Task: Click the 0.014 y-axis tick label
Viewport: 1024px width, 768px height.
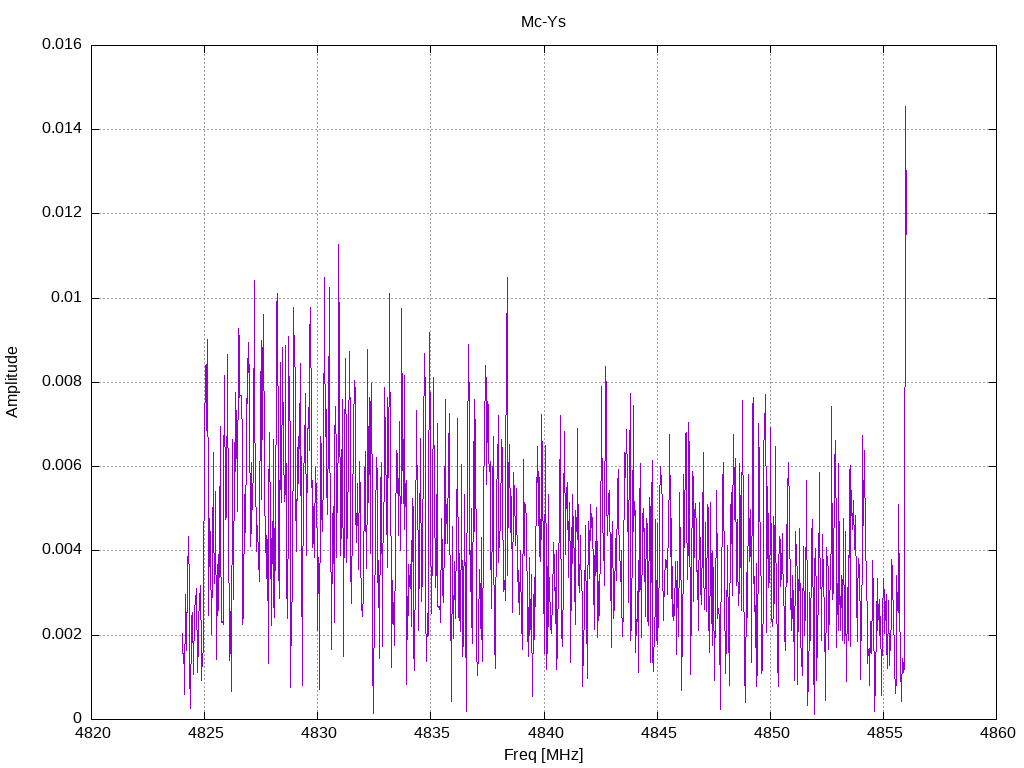Action: click(62, 129)
